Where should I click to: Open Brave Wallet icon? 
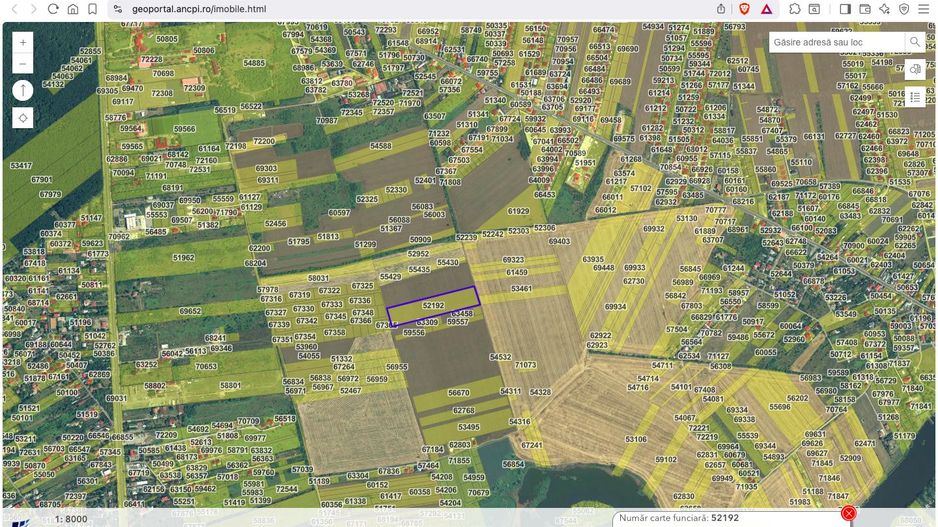[x=865, y=9]
